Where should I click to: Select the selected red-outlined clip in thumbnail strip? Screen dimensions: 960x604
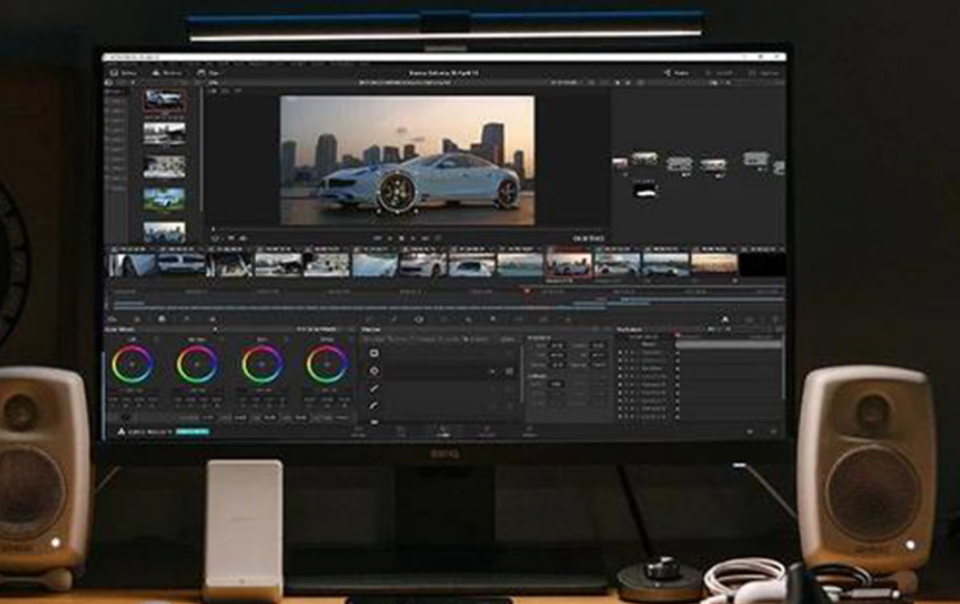[569, 266]
